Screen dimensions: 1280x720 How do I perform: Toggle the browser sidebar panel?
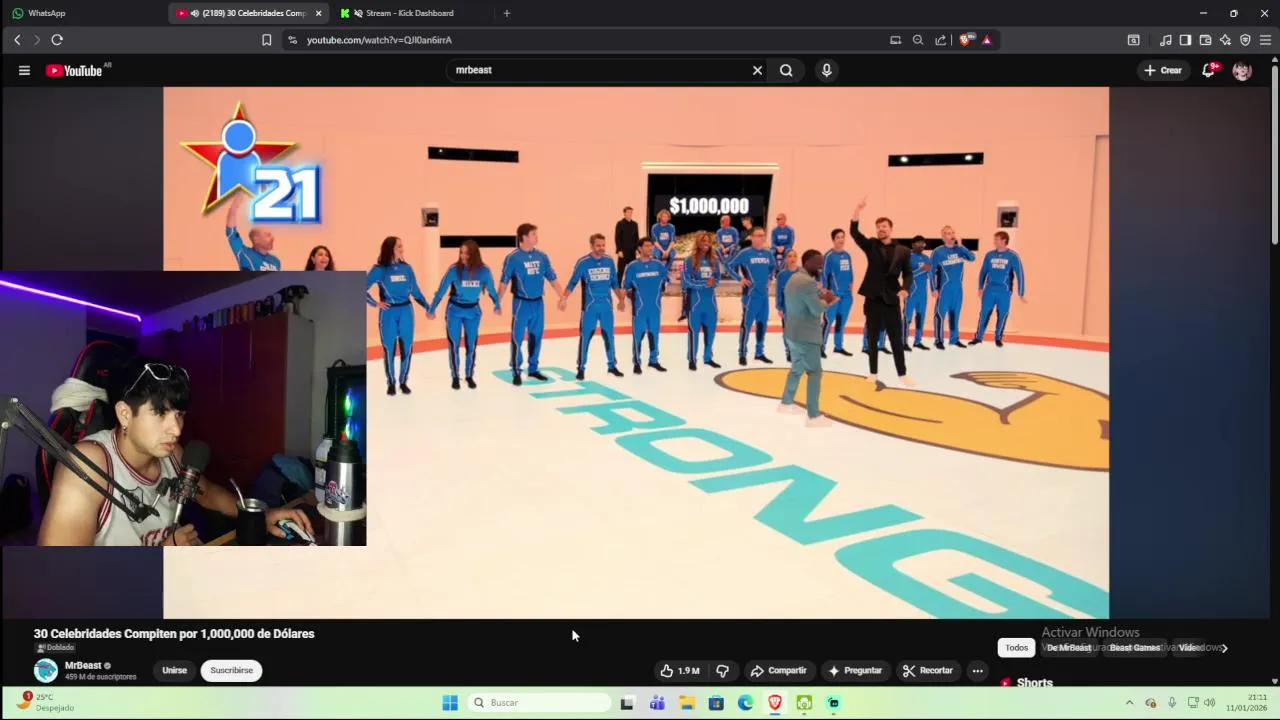[1185, 40]
